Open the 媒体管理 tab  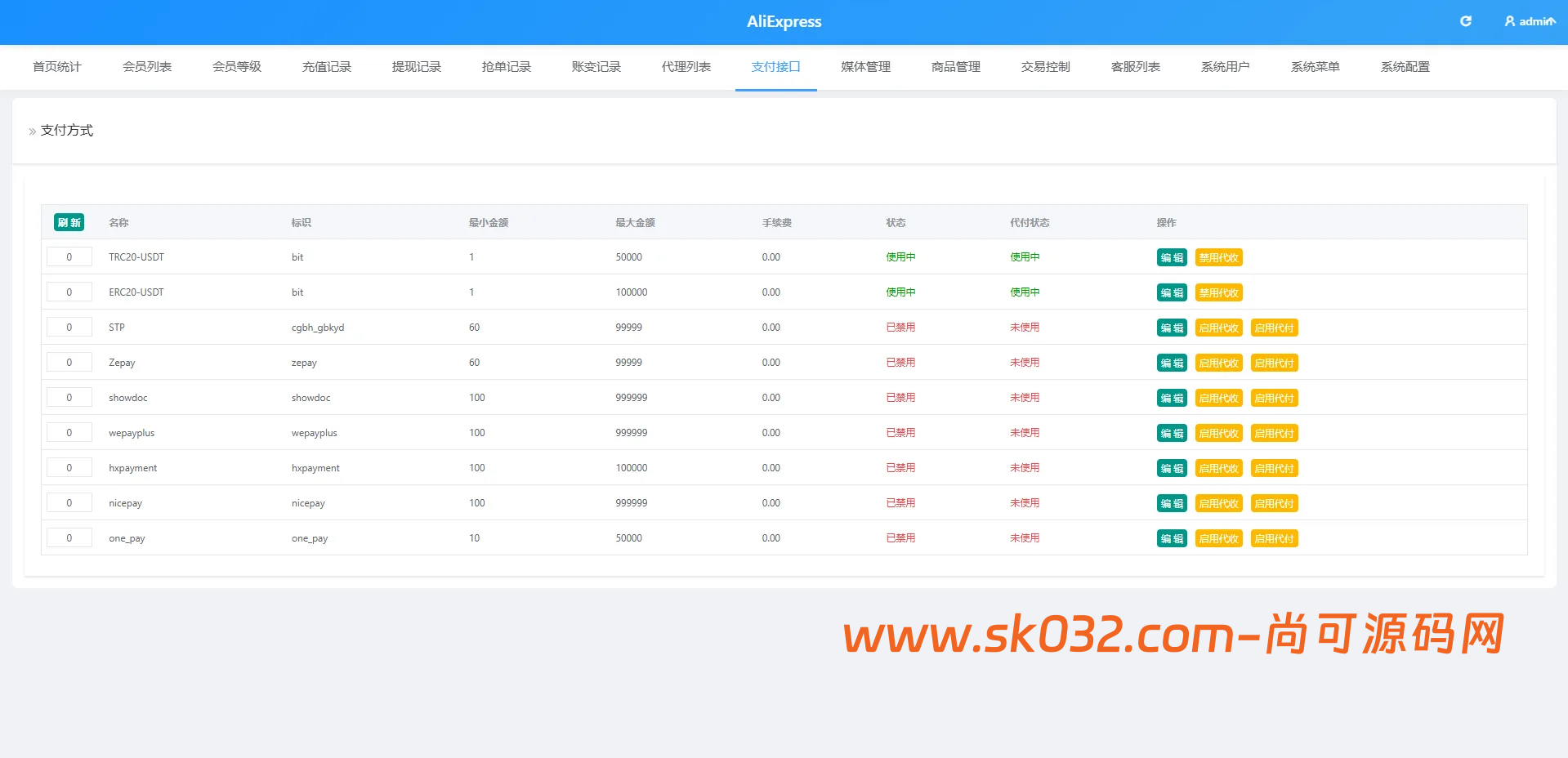[x=866, y=67]
